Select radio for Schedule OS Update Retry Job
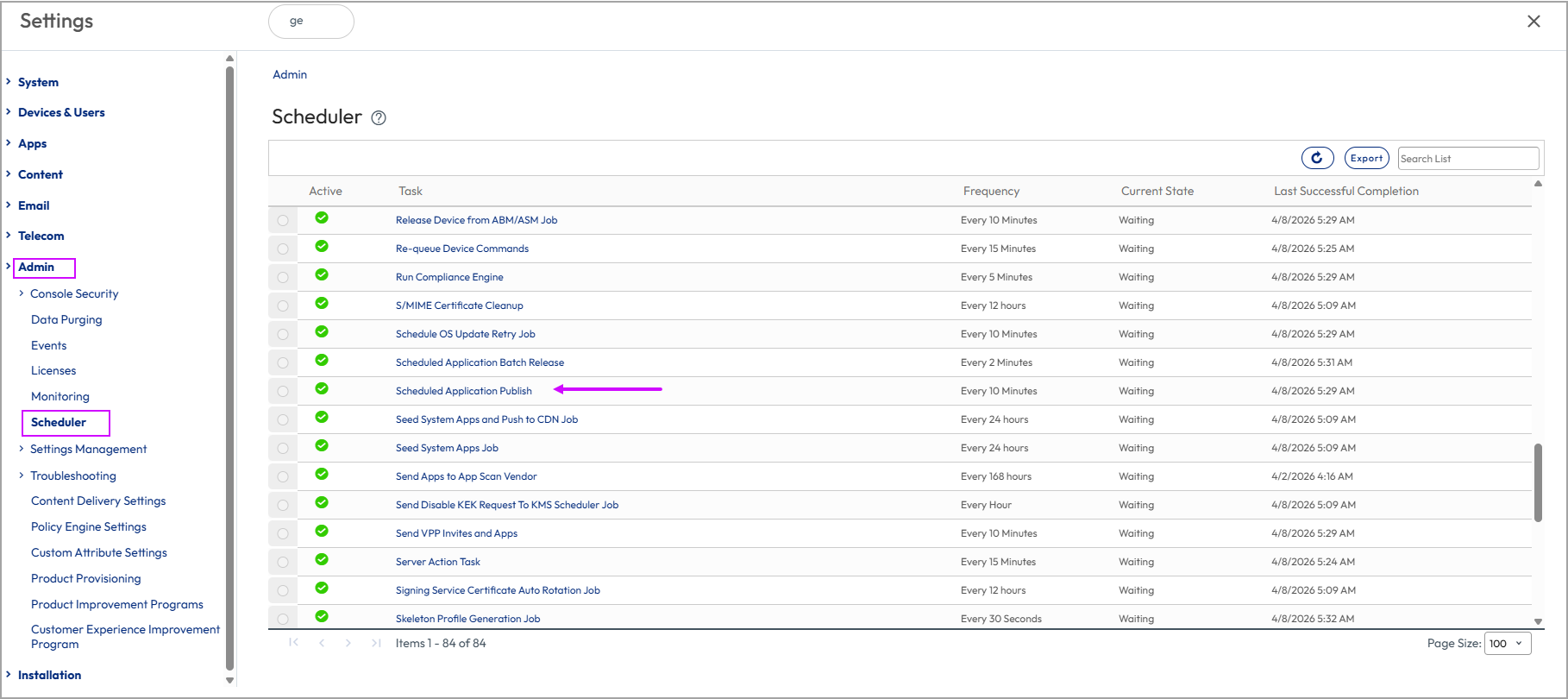Screen dimensions: 1568x699 [x=283, y=335]
